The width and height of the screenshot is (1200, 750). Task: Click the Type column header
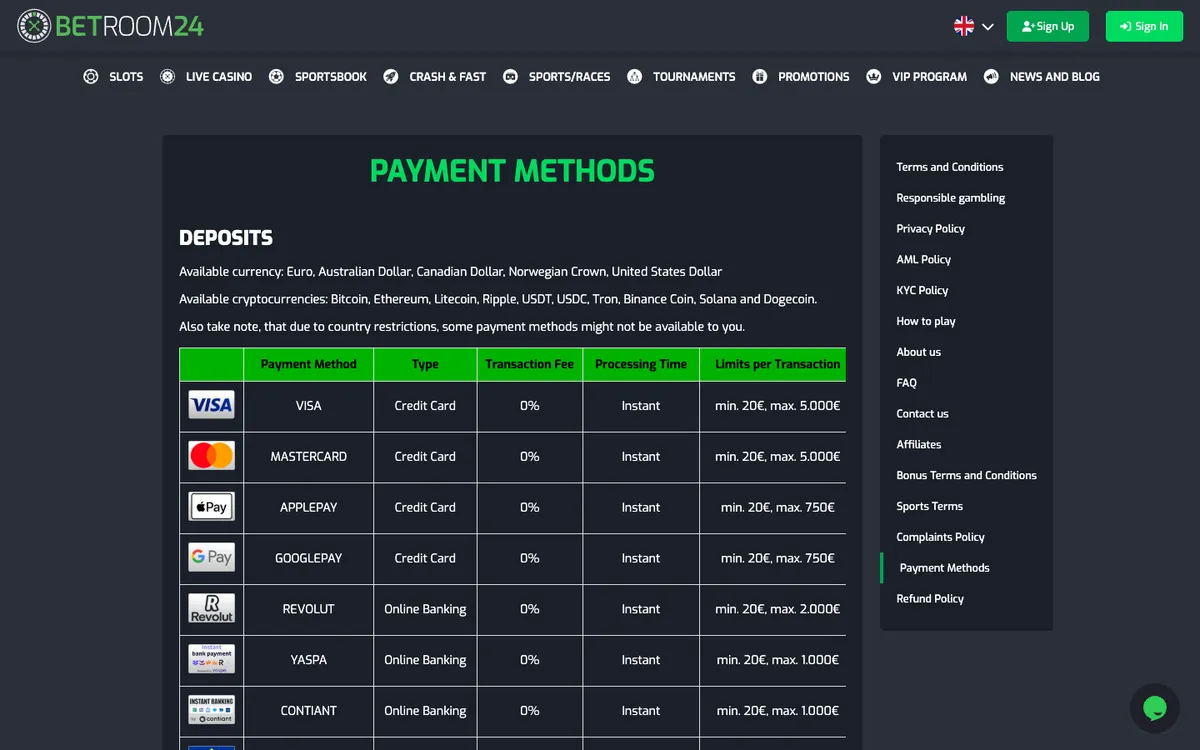coord(425,365)
